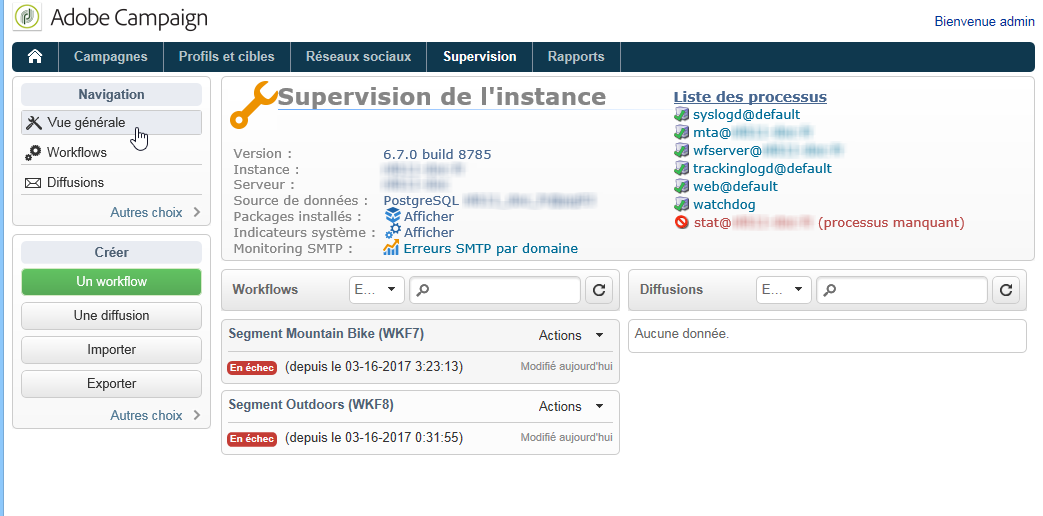
Task: Refresh the Workflows list
Action: 599,290
